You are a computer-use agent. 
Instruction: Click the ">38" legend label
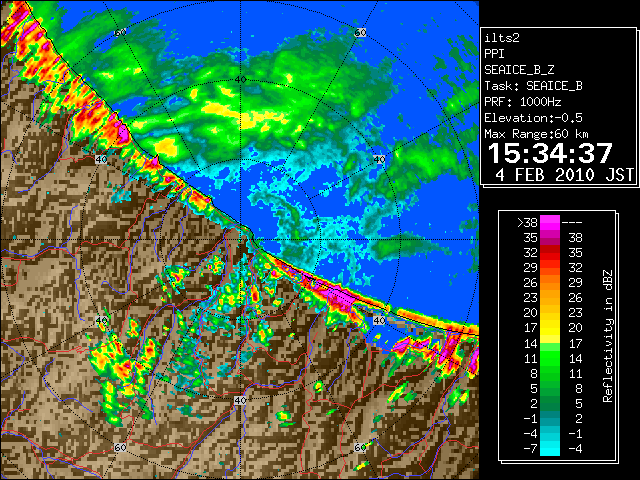527,223
